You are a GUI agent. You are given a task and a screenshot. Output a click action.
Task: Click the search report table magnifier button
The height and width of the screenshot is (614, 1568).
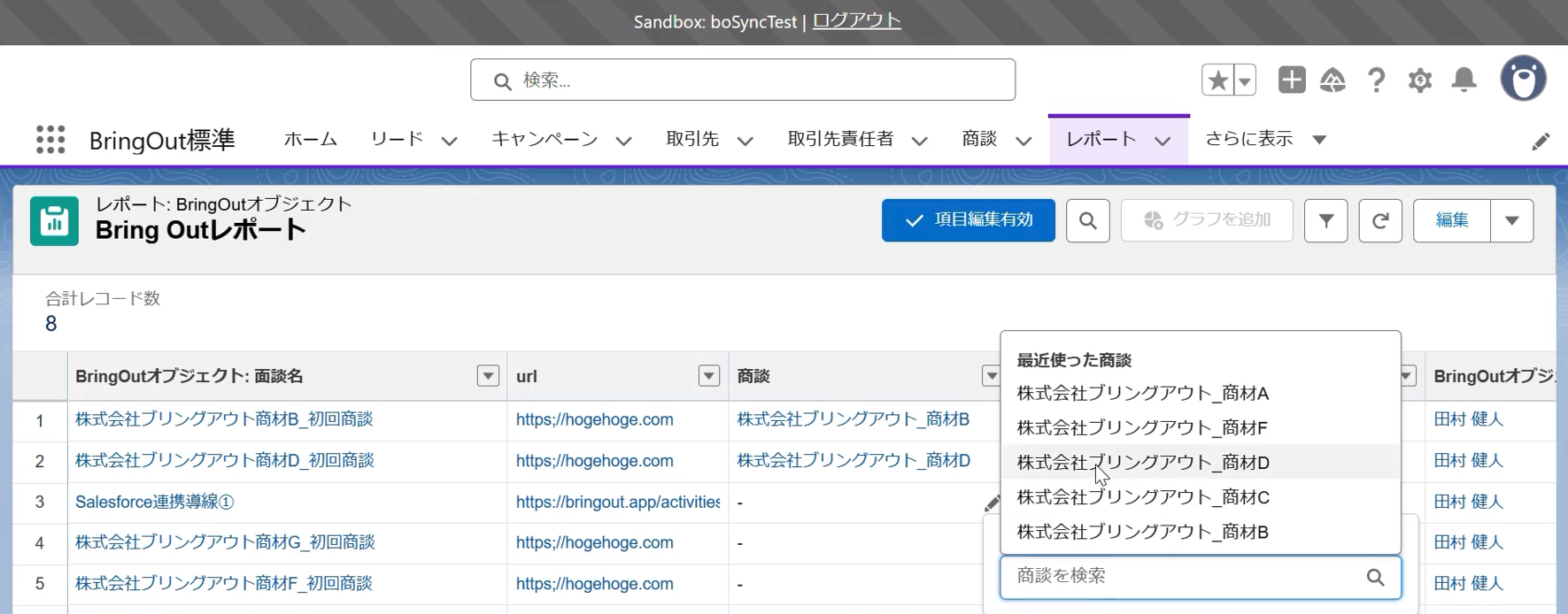[x=1088, y=220]
